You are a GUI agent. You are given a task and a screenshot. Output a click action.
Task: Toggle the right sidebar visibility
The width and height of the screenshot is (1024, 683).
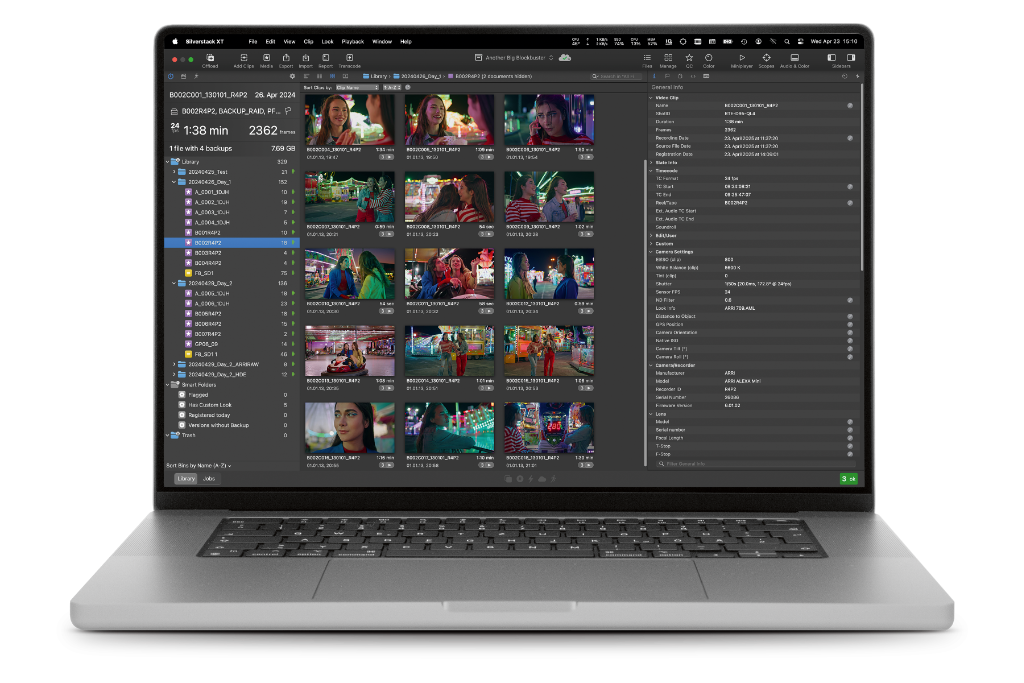(851, 58)
